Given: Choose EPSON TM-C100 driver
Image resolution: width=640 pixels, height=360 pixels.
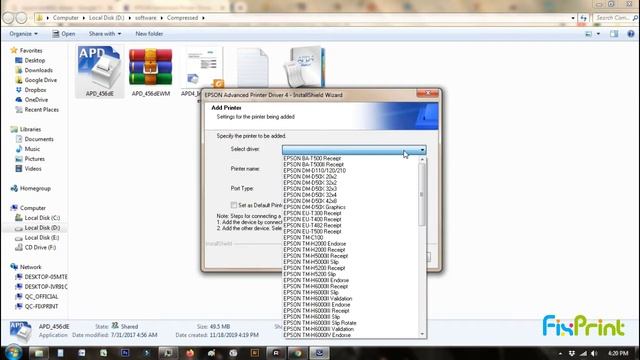Looking at the screenshot, I should 303,238.
